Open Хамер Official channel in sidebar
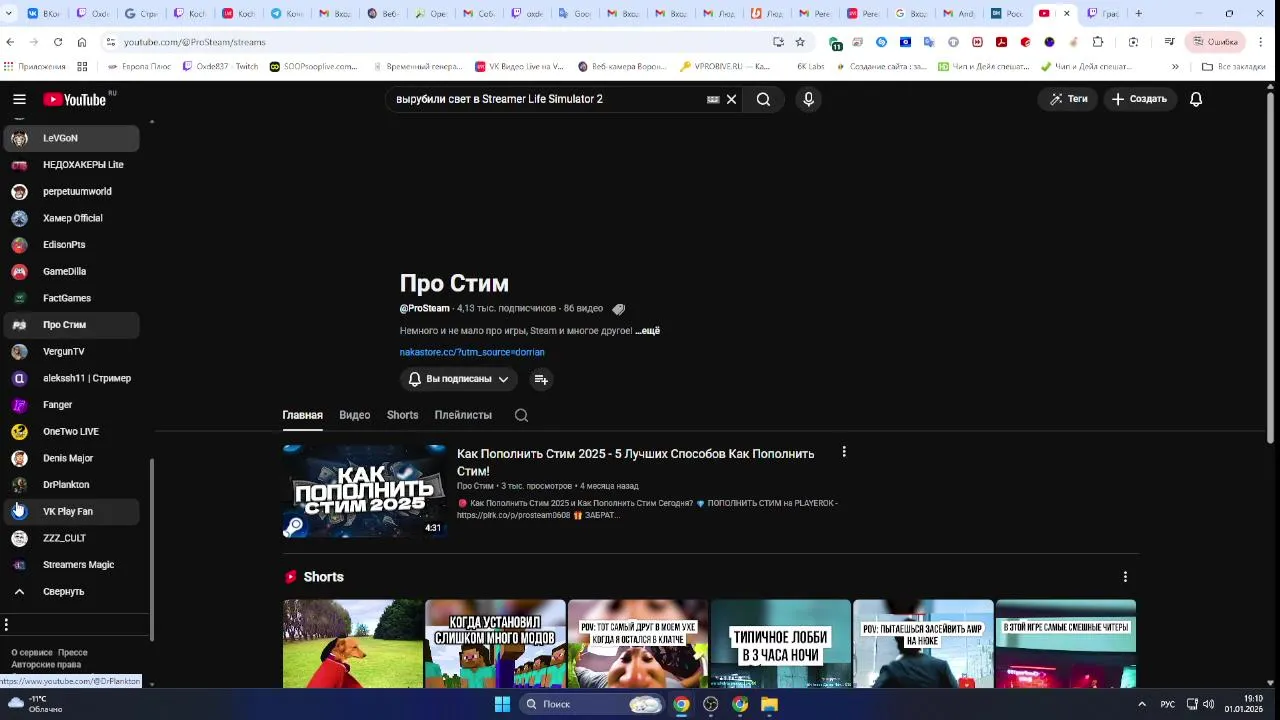Image resolution: width=1280 pixels, height=720 pixels. 70,218
